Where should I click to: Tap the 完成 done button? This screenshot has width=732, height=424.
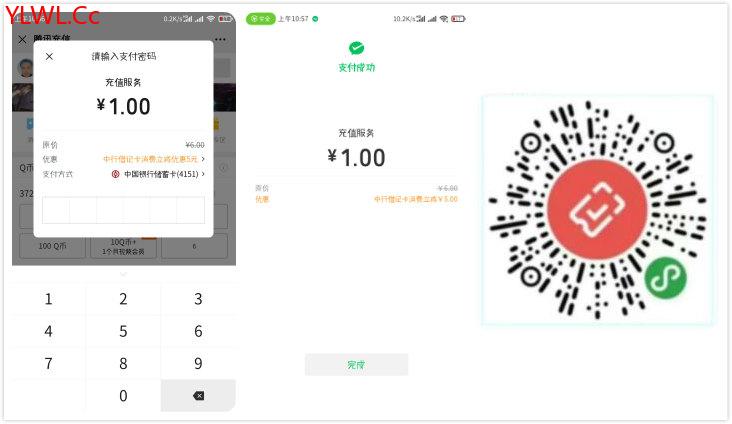tap(356, 365)
